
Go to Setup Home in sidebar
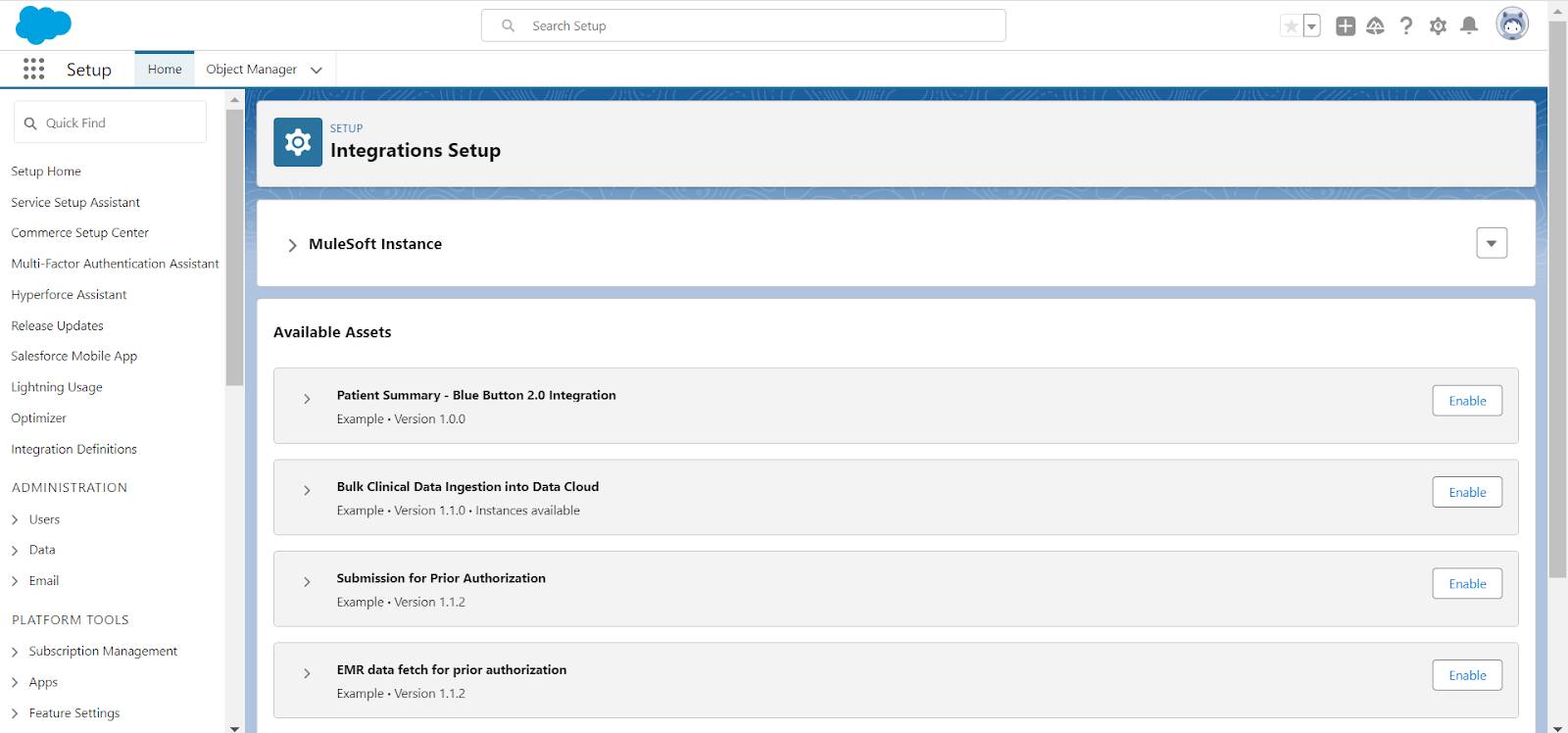coord(46,171)
